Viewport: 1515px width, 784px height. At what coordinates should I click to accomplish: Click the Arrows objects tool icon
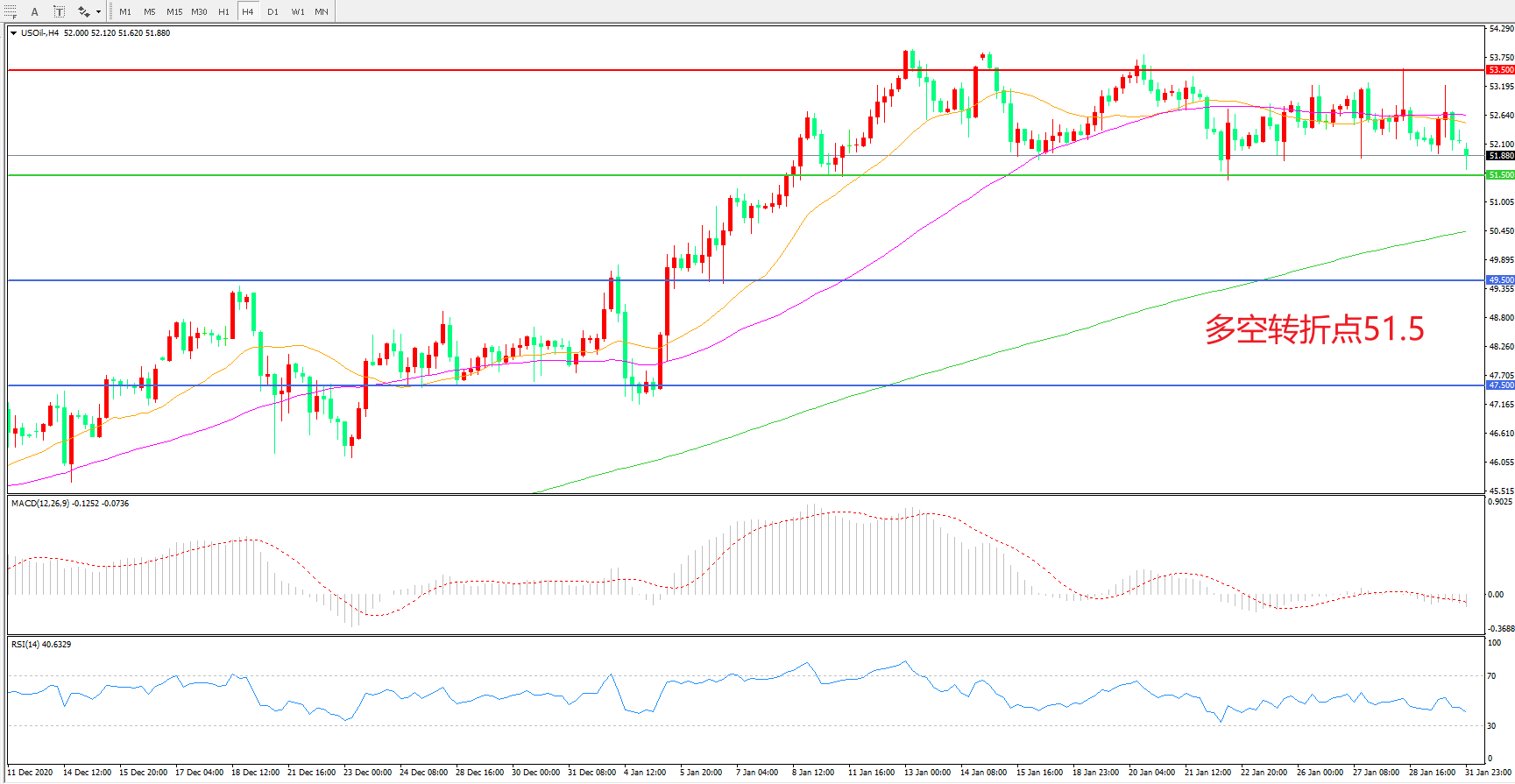(x=83, y=11)
